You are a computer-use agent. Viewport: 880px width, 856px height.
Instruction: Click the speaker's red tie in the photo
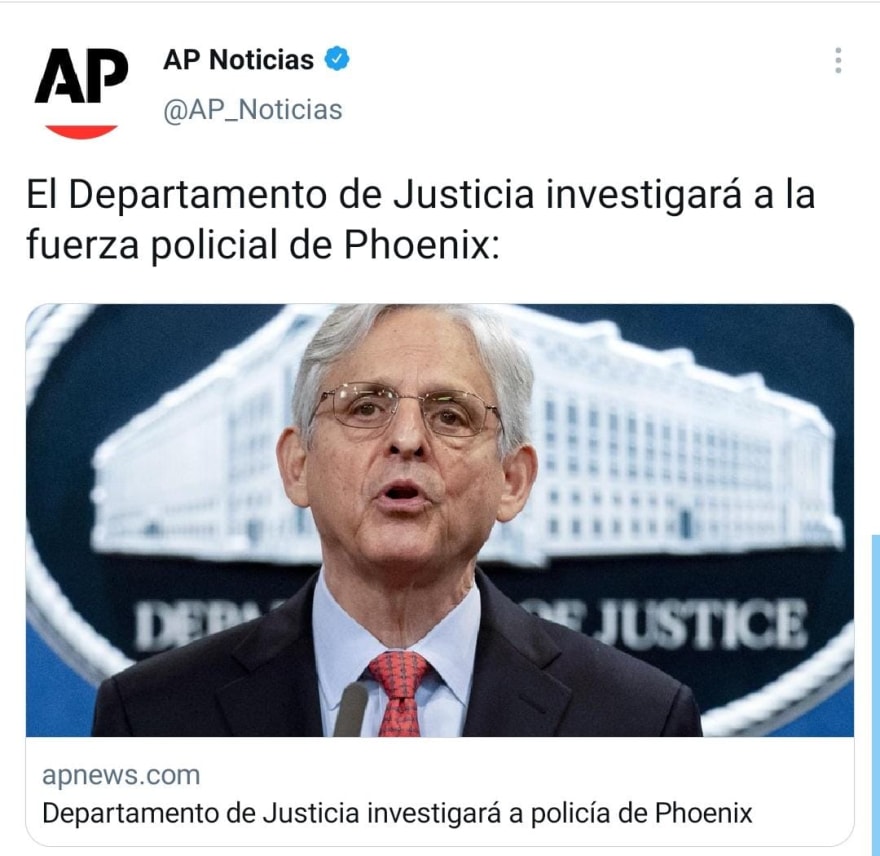click(399, 693)
